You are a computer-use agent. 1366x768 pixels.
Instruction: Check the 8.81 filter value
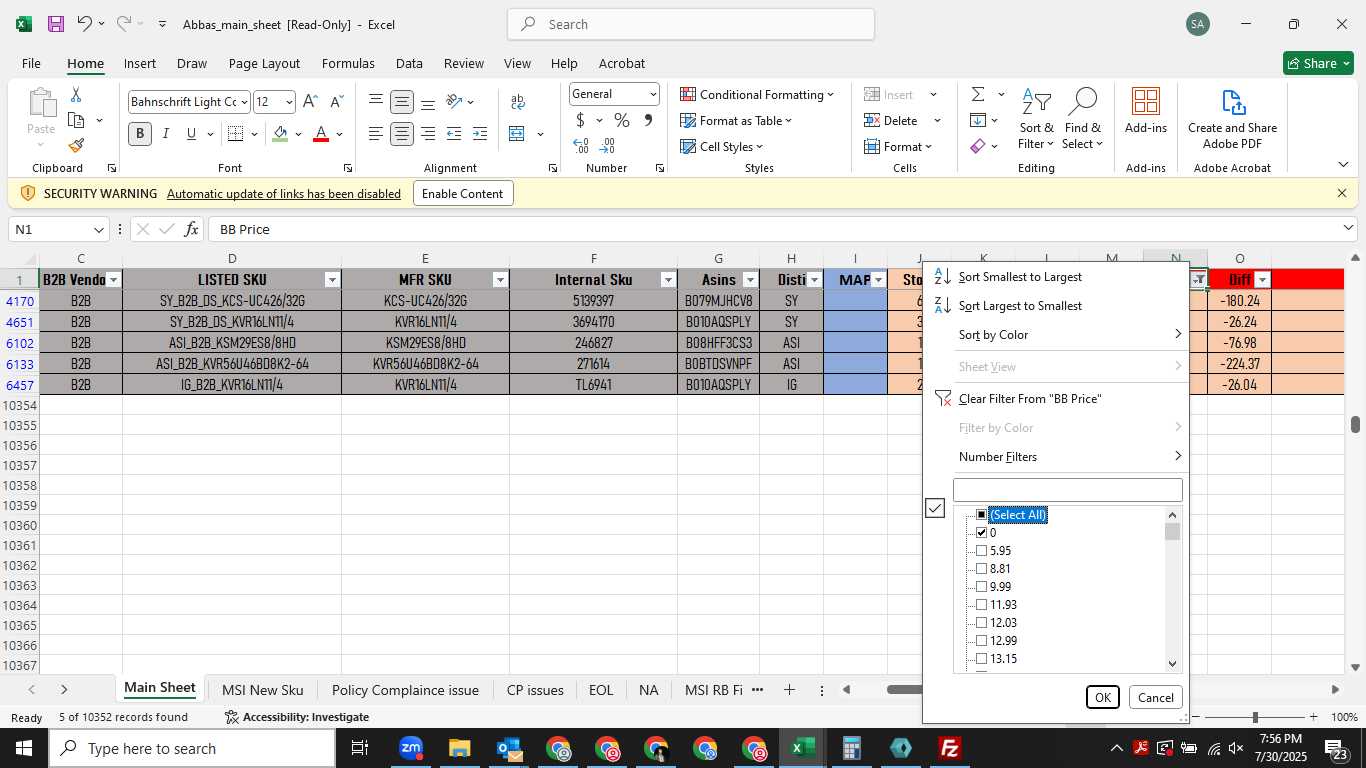pos(982,569)
